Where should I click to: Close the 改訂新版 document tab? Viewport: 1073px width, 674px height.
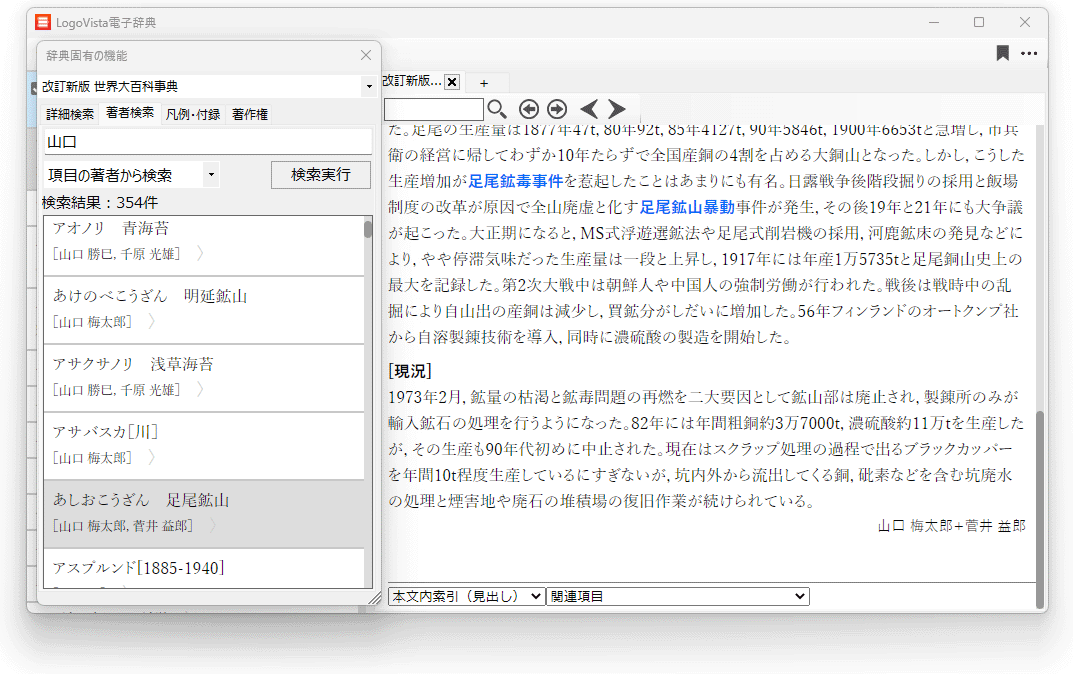pyautogui.click(x=452, y=82)
